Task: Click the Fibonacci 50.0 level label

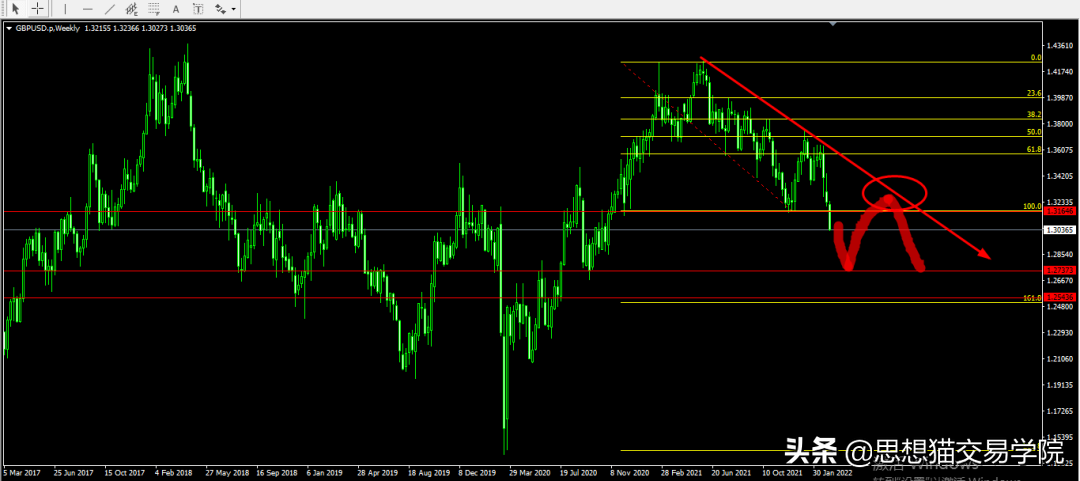Action: (x=1033, y=132)
